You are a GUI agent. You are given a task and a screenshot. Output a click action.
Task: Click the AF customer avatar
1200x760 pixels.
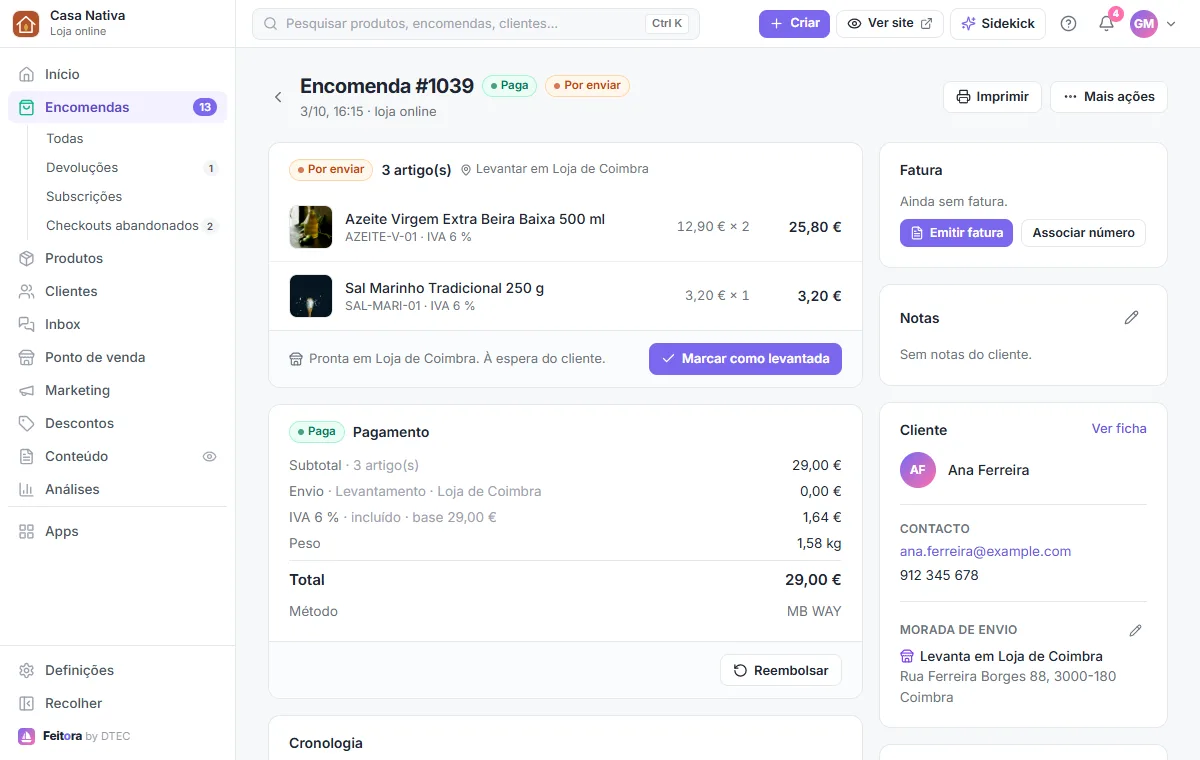918,470
